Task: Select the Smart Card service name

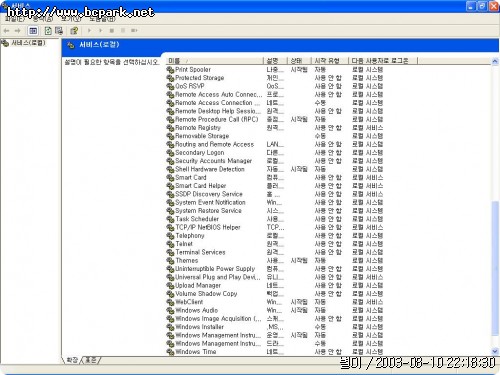Action: pyautogui.click(x=191, y=178)
